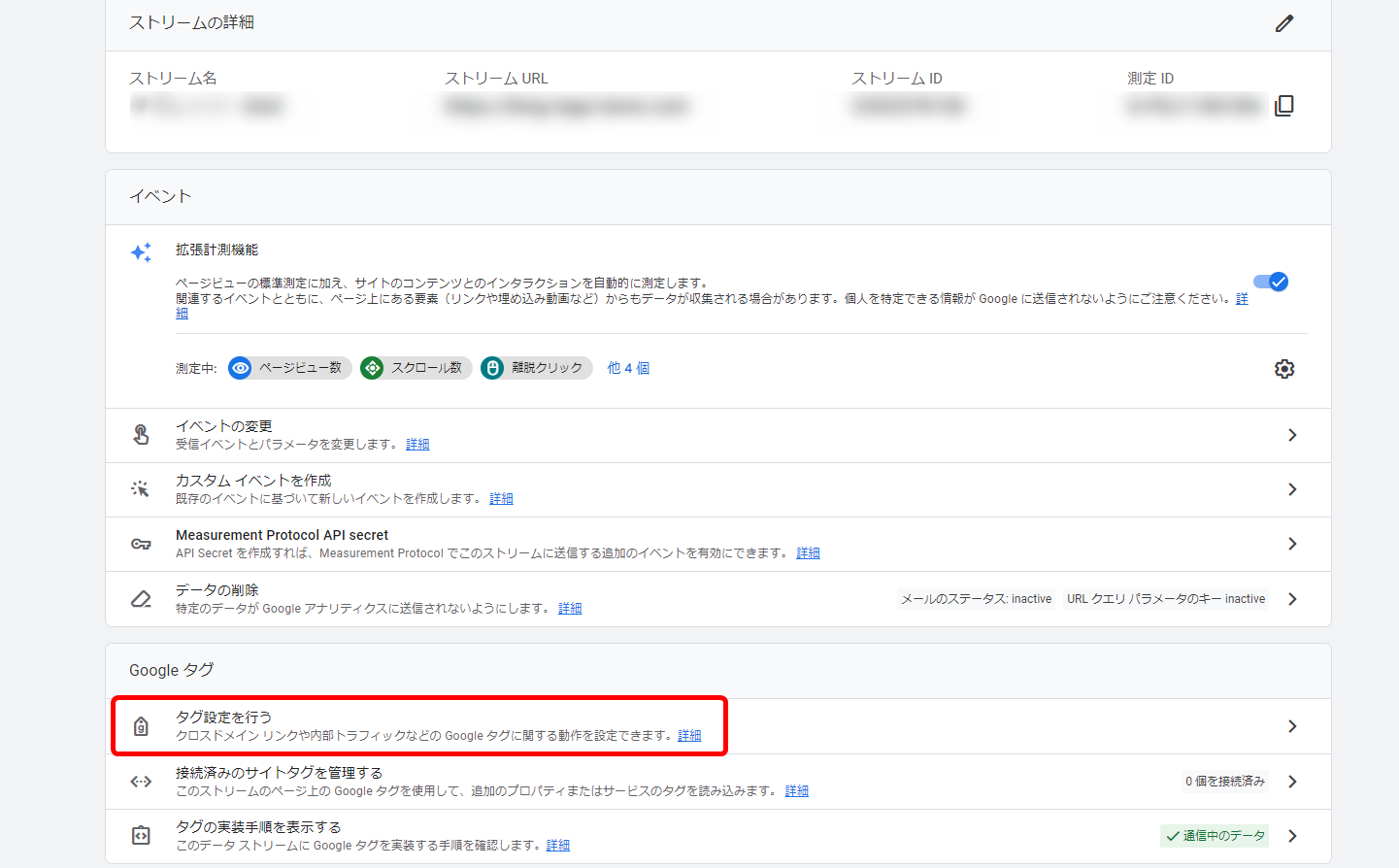Open 詳細 link for 接続済みのサイトタグ
Screen dimensions: 1399x868
797,791
